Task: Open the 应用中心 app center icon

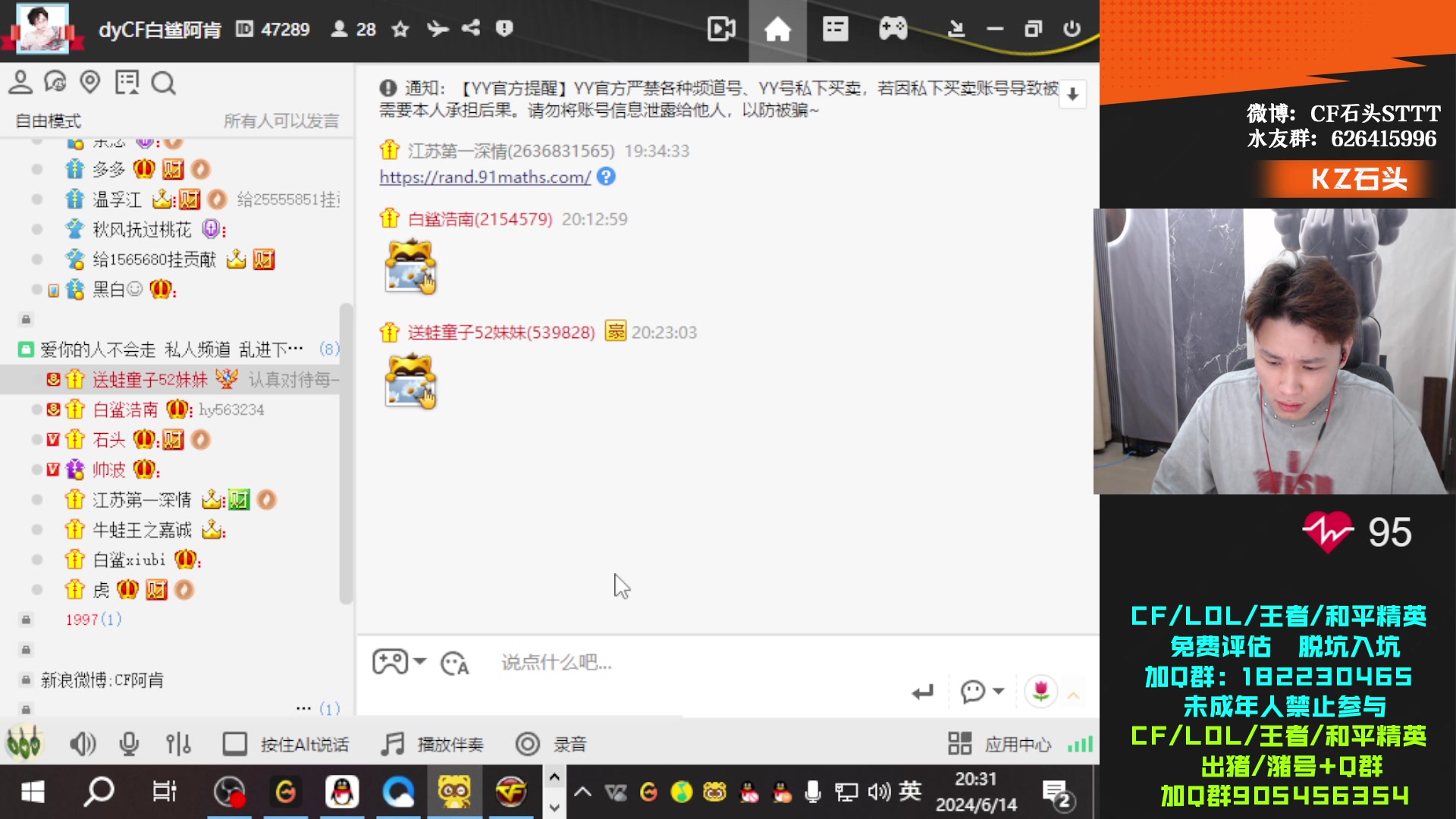Action: point(959,743)
